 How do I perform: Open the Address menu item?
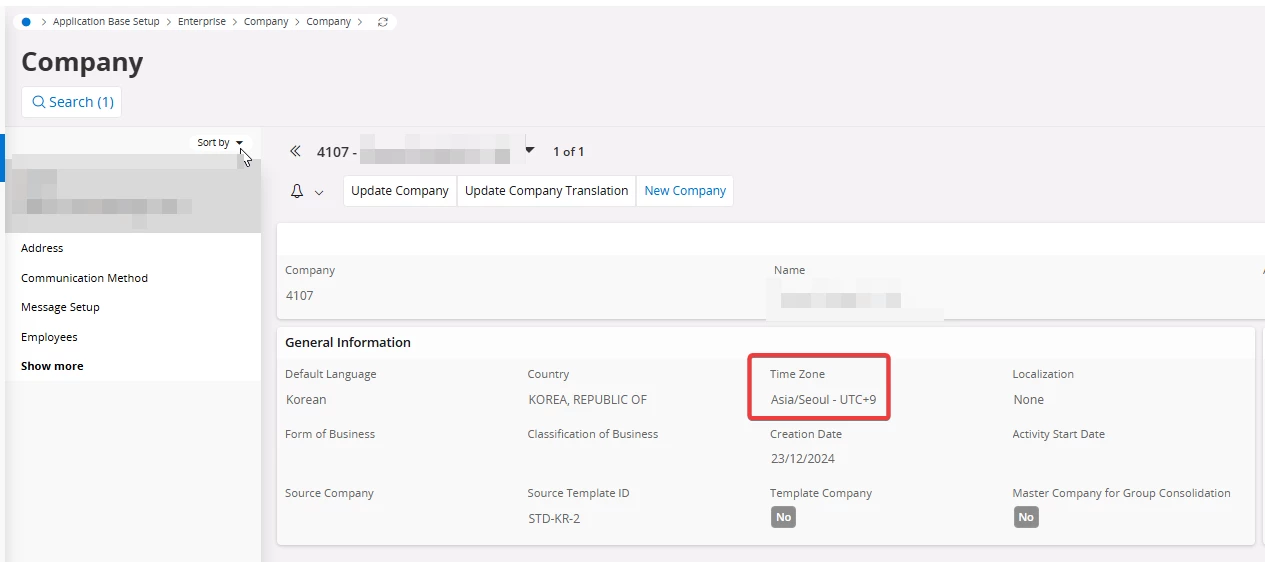42,248
